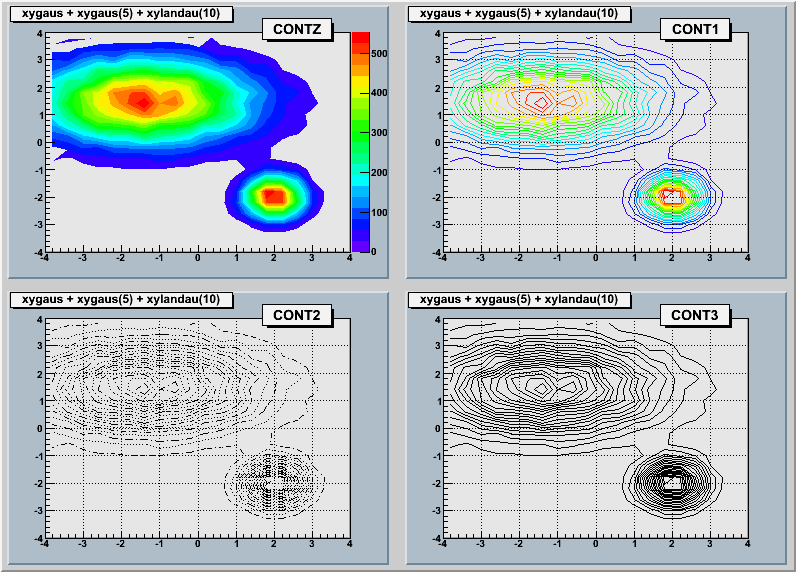Select the large colored contour peak in CONT1

[x=541, y=100]
